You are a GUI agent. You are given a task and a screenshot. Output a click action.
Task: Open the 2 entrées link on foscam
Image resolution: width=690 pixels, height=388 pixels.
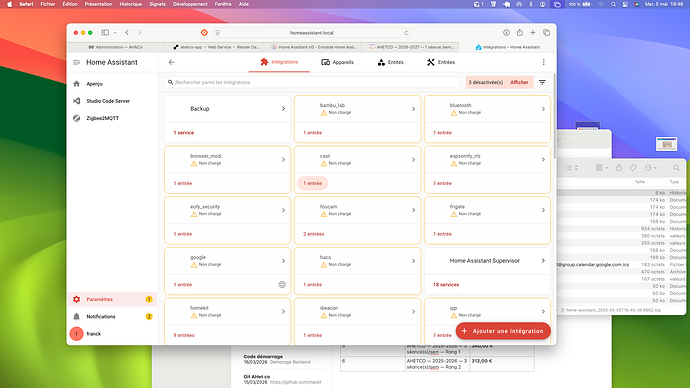coord(314,234)
